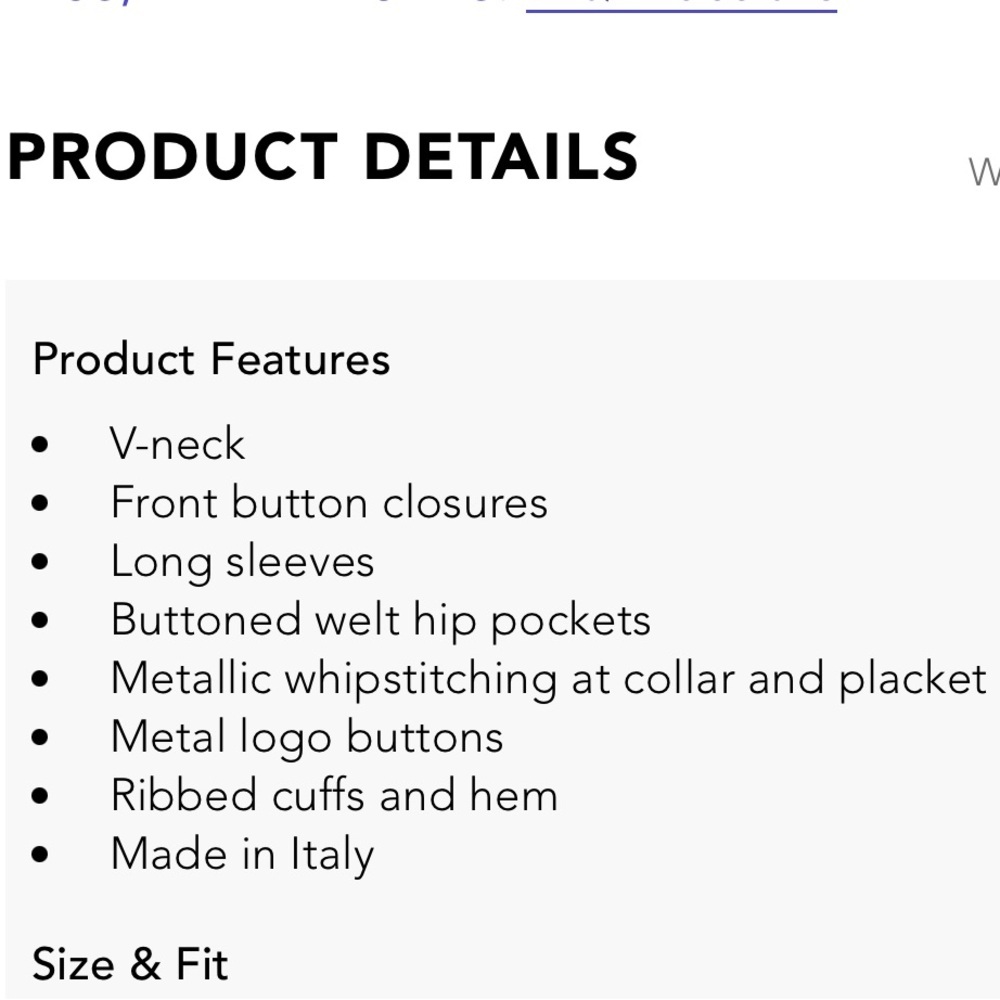The image size is (1000, 1000).
Task: Click the bullet beside Ribbed cuffs and hem
Action: pyautogui.click(x=40, y=797)
